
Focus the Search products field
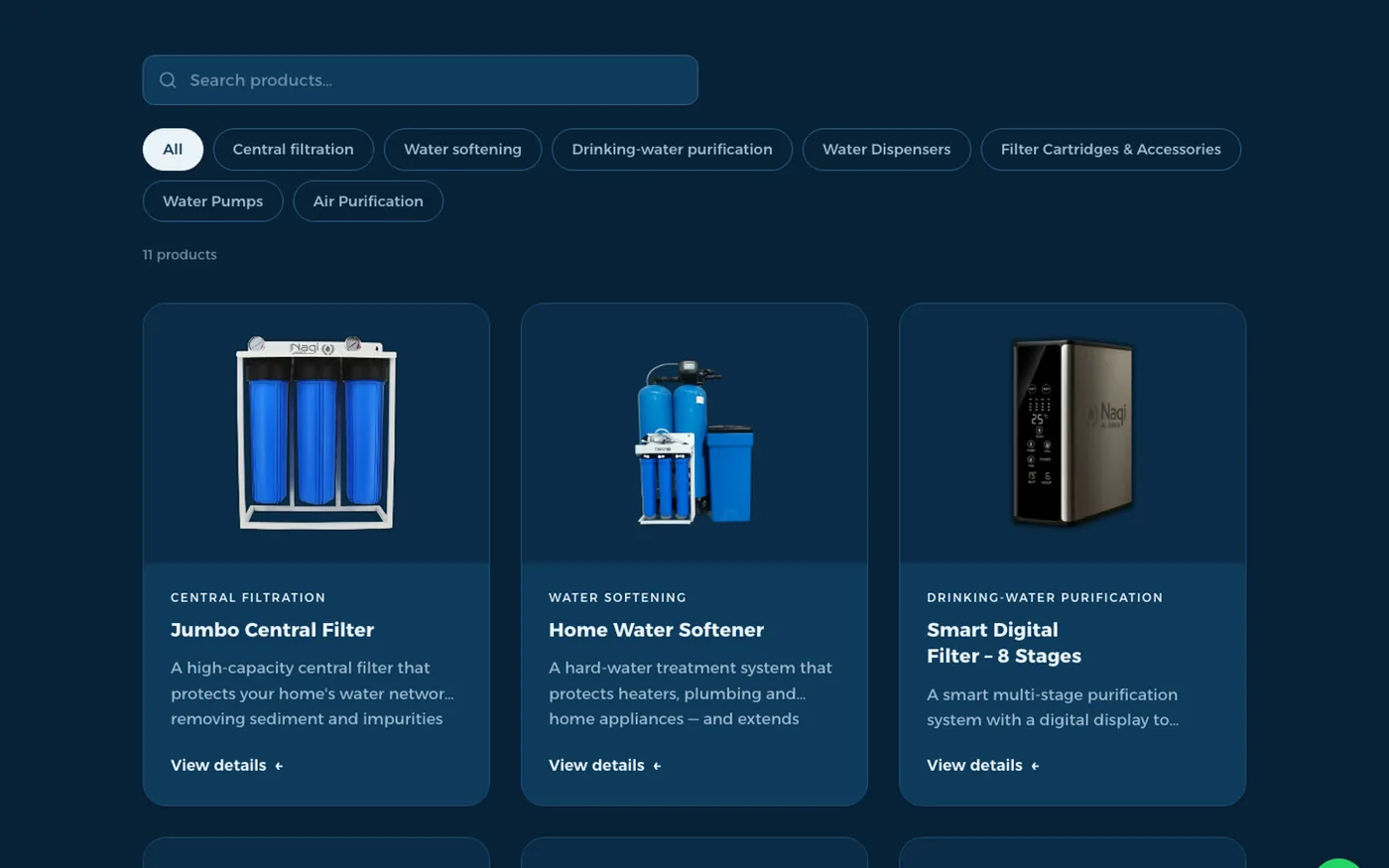420,80
